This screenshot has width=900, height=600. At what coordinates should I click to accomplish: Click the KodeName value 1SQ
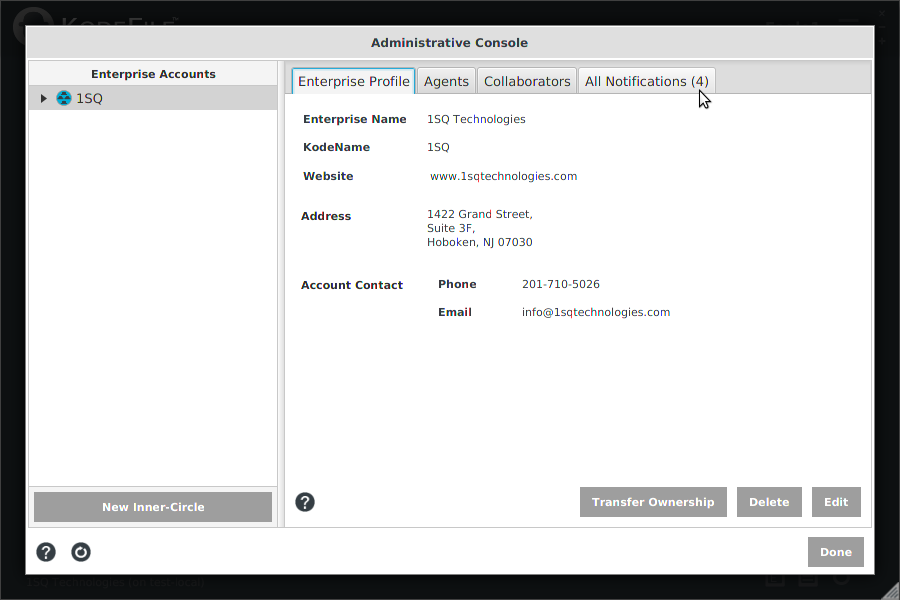(438, 148)
